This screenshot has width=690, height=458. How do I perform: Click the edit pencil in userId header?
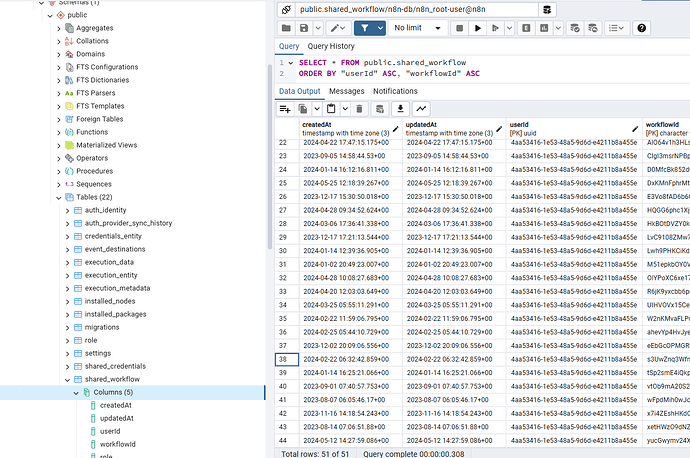point(635,129)
